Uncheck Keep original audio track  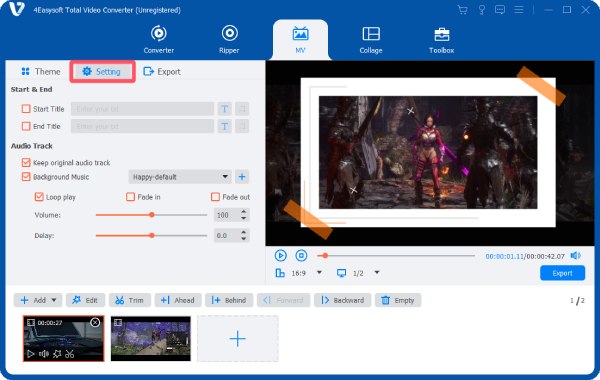(x=26, y=162)
